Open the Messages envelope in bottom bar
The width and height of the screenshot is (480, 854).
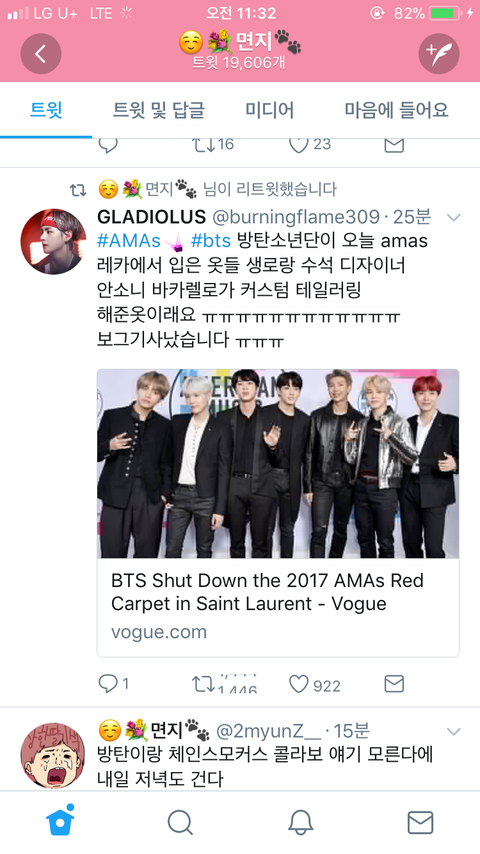coord(420,822)
